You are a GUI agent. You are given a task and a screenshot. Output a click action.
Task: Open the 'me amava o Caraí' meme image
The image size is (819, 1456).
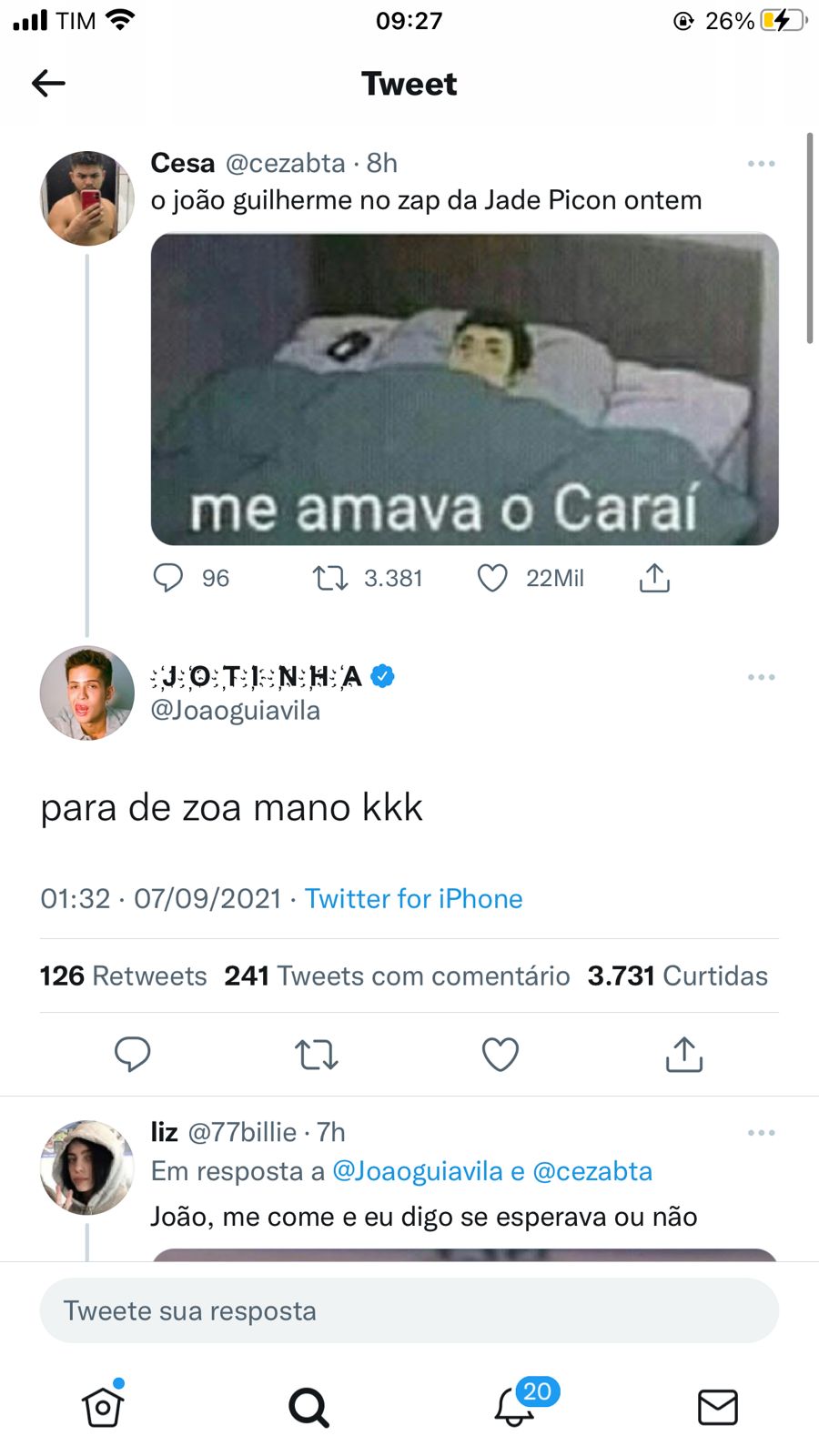pos(464,389)
